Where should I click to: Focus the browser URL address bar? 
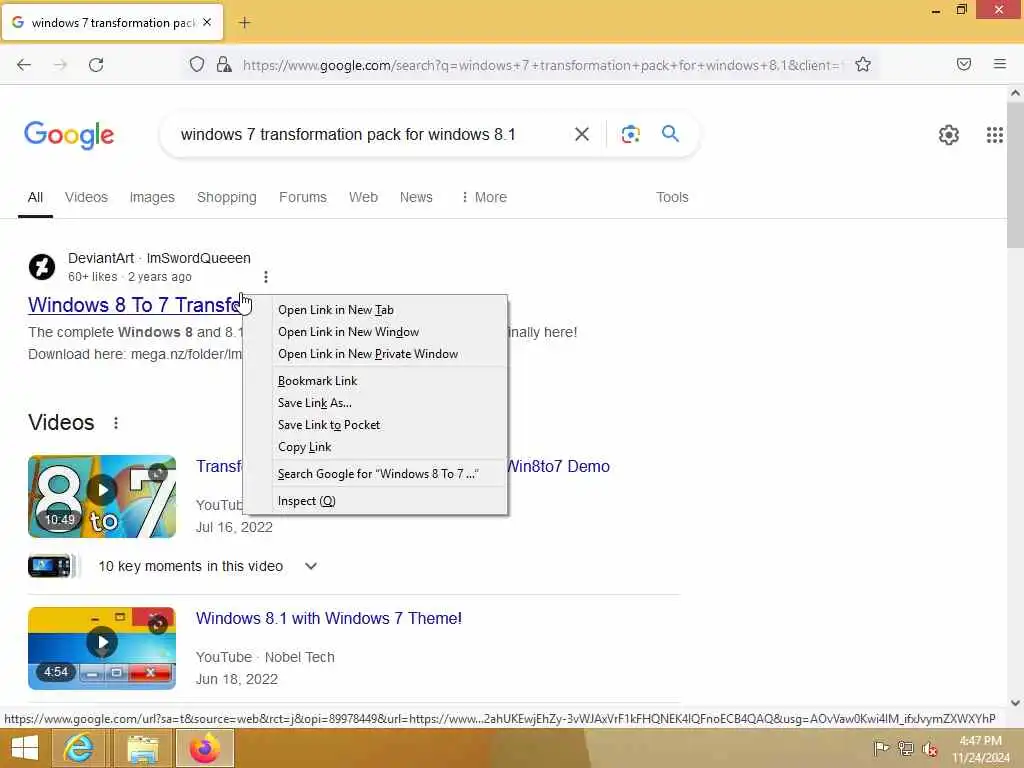pos(541,65)
